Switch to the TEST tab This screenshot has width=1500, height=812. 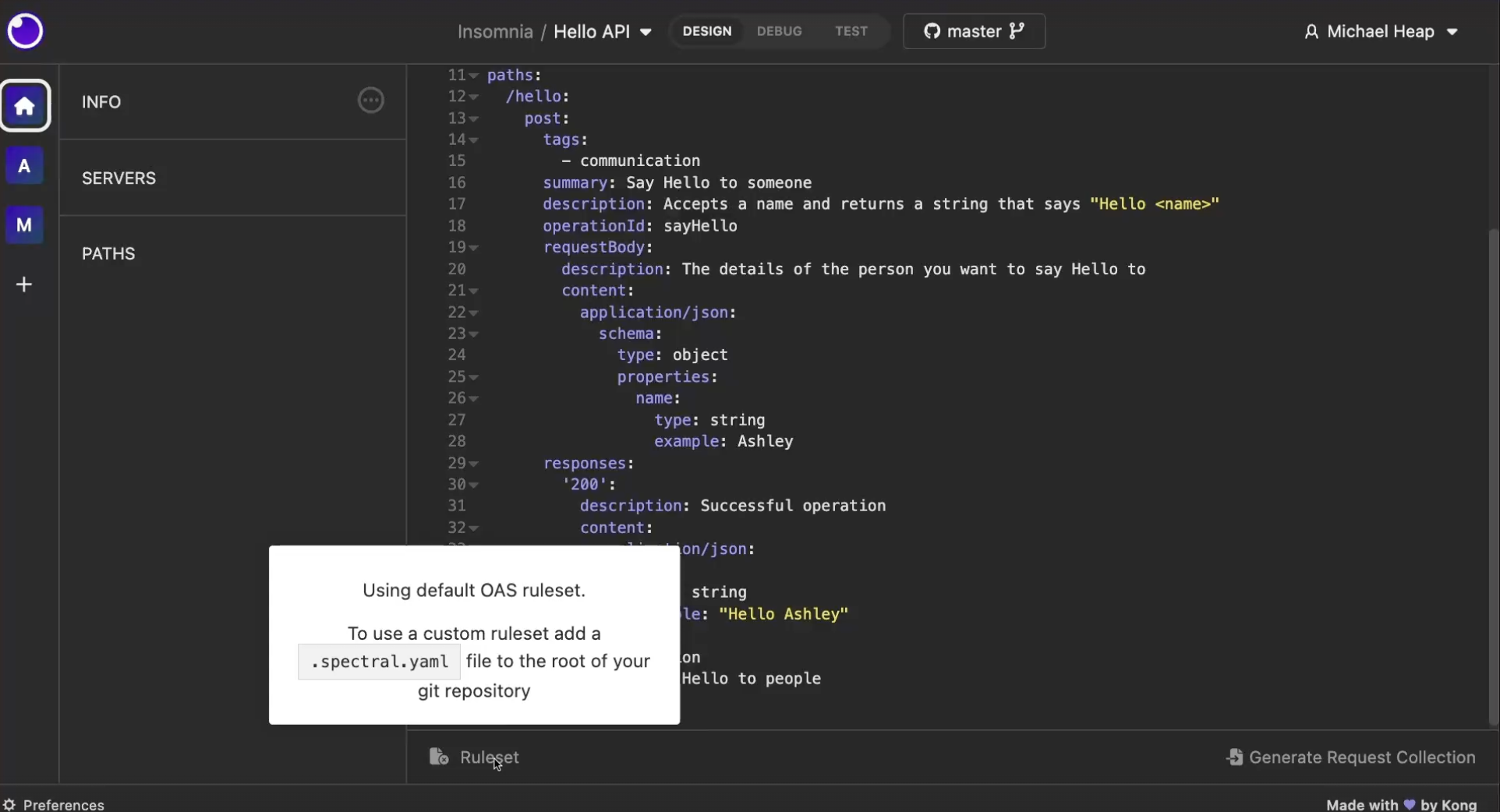point(851,31)
